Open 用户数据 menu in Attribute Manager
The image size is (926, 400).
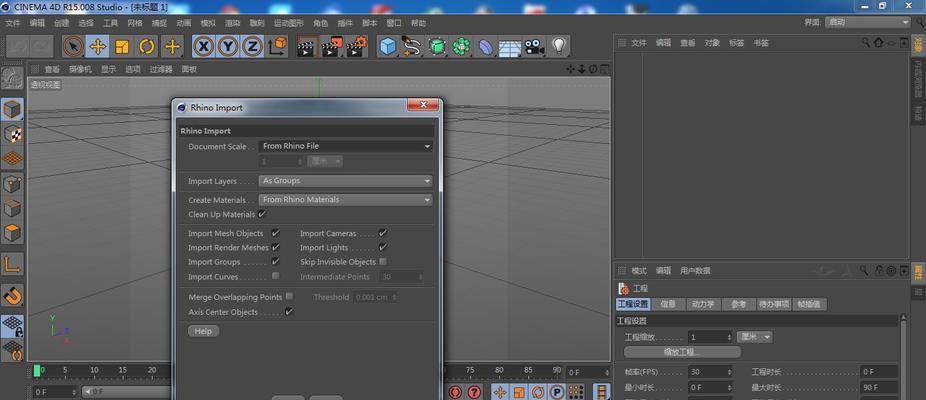695,271
